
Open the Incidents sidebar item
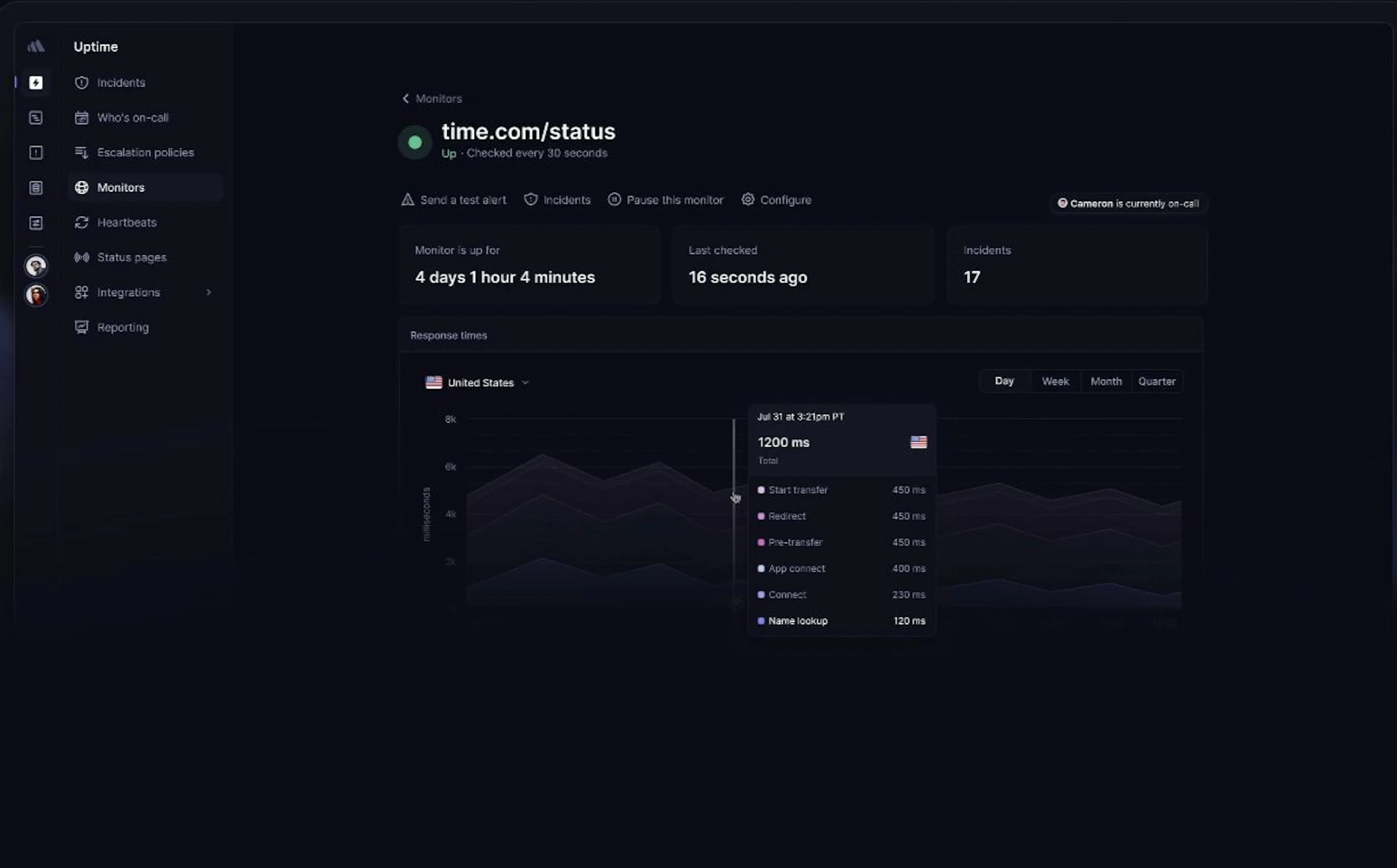click(145, 83)
